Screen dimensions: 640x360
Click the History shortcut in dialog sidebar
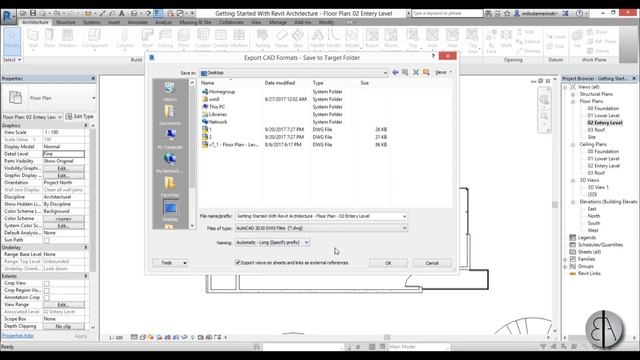coord(170,91)
